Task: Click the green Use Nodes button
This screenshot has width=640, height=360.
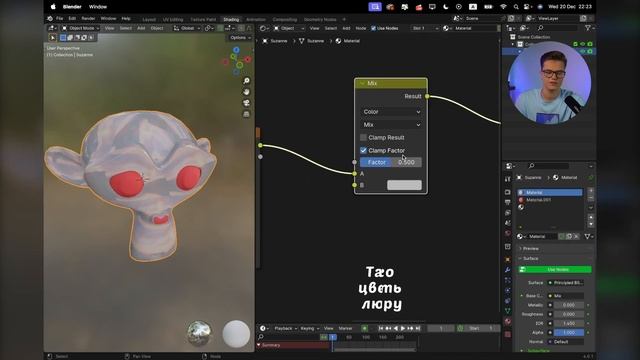Action: [x=555, y=269]
